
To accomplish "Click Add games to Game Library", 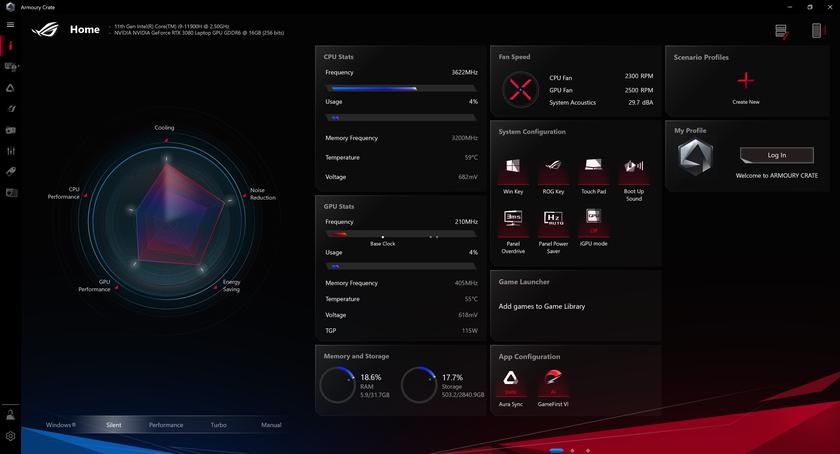I will 542,306.
